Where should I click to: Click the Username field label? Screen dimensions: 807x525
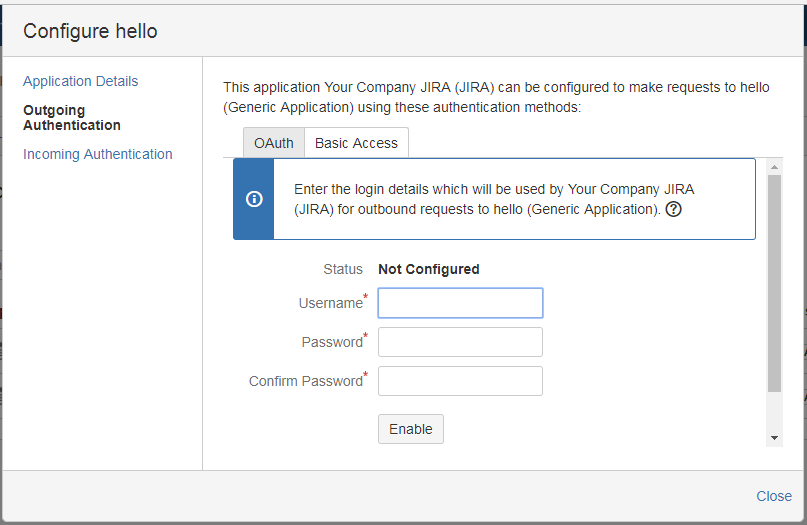pyautogui.click(x=333, y=302)
